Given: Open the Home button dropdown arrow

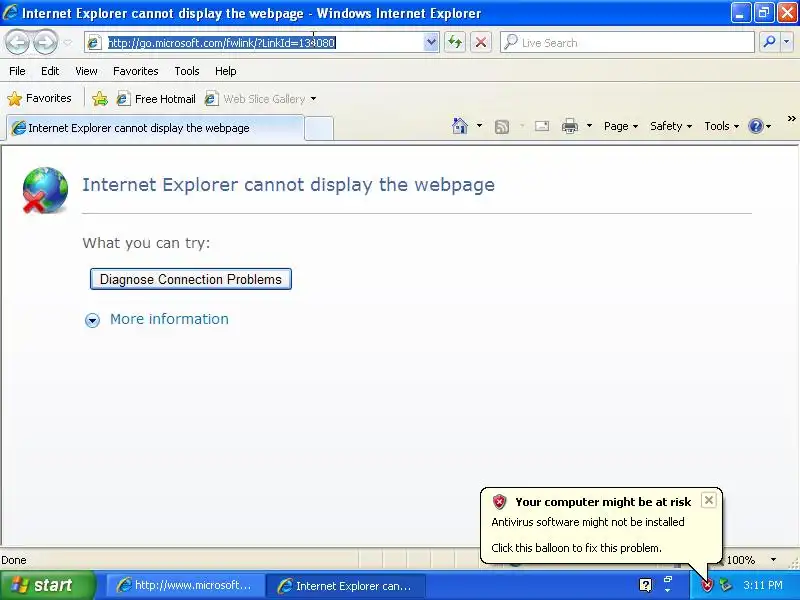Looking at the screenshot, I should [479, 126].
